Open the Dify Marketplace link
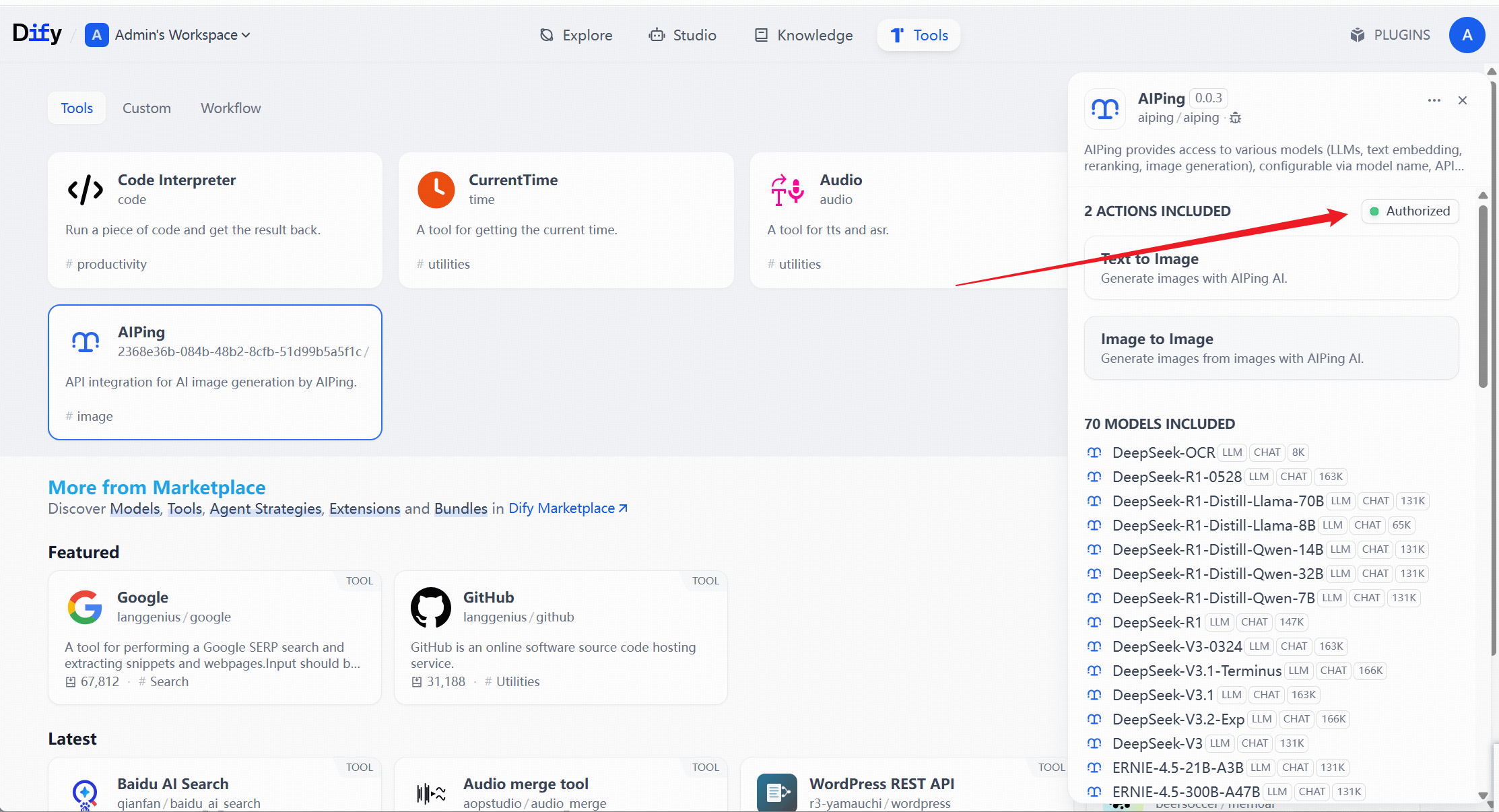 click(568, 508)
